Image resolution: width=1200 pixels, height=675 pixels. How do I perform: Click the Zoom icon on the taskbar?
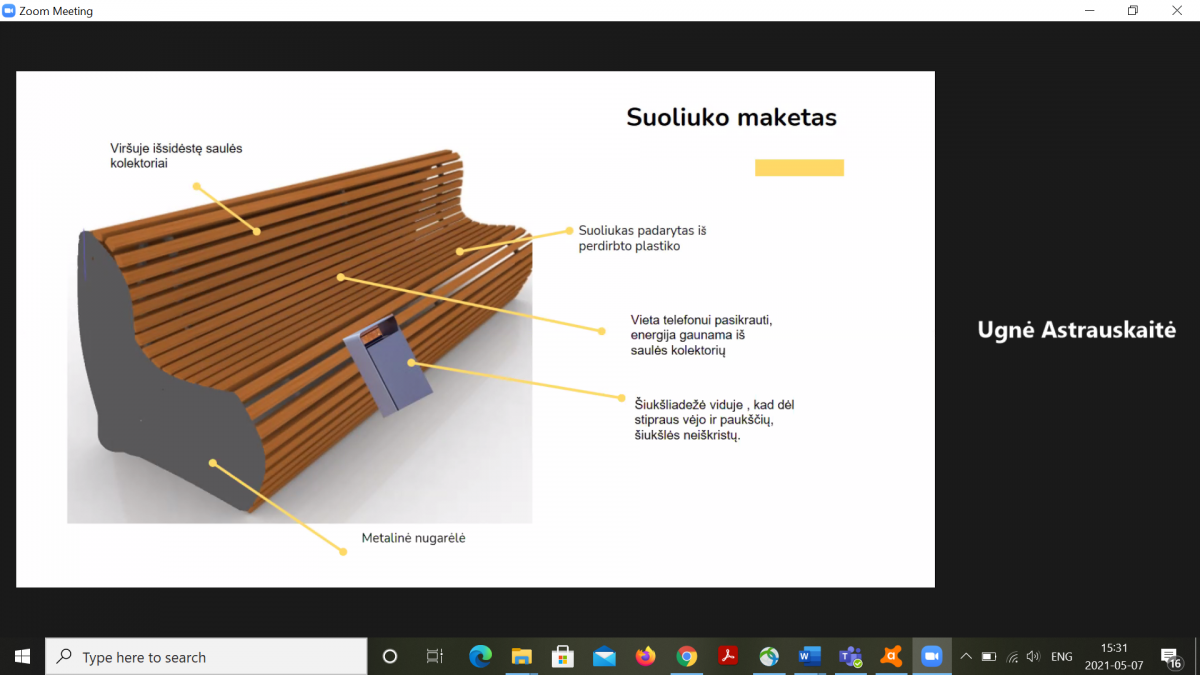932,657
